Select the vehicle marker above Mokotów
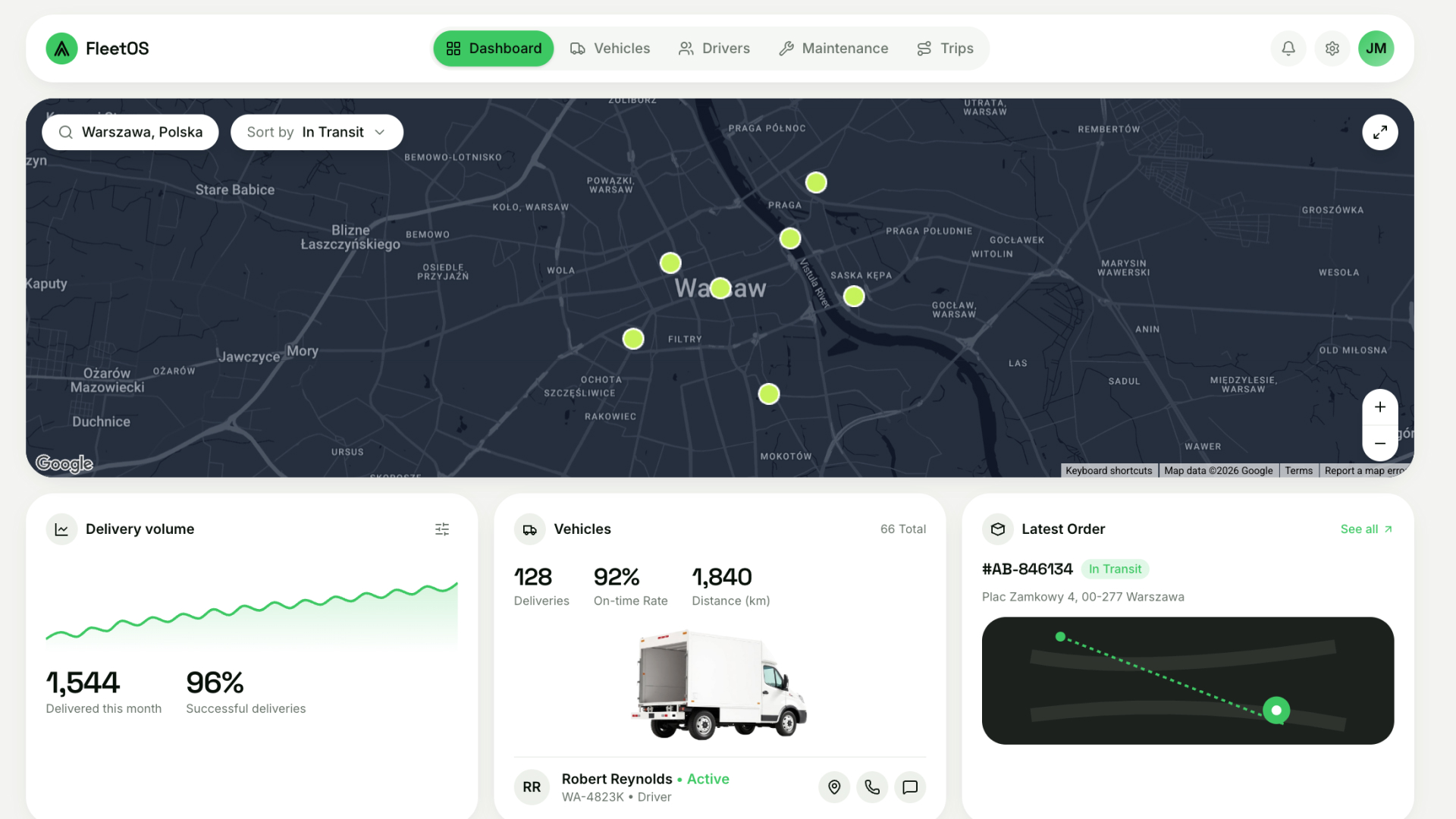This screenshot has height=819, width=1456. coord(769,394)
